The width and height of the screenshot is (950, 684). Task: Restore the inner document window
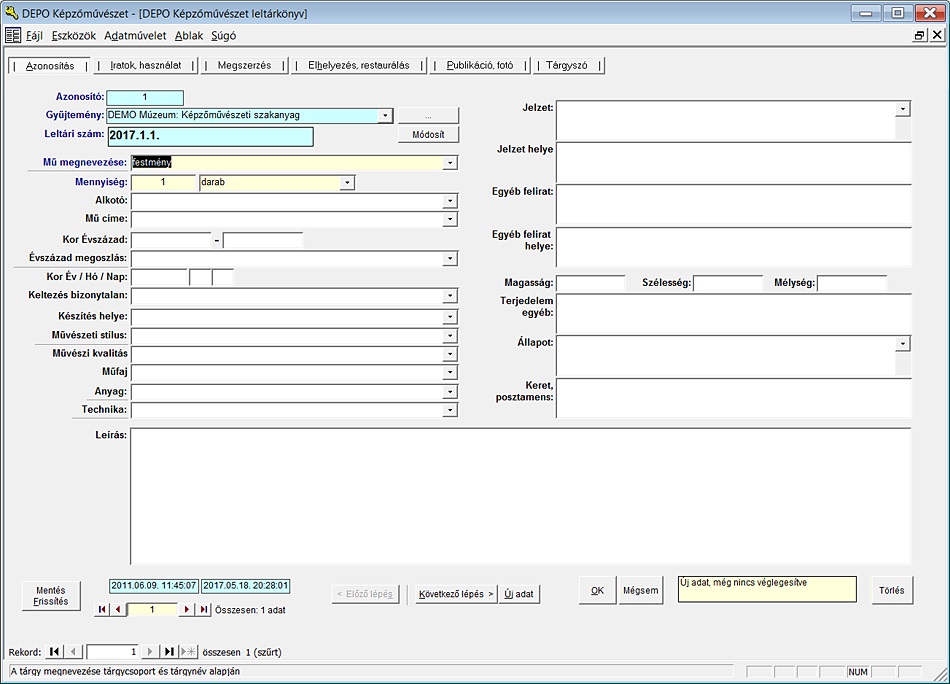tap(919, 35)
